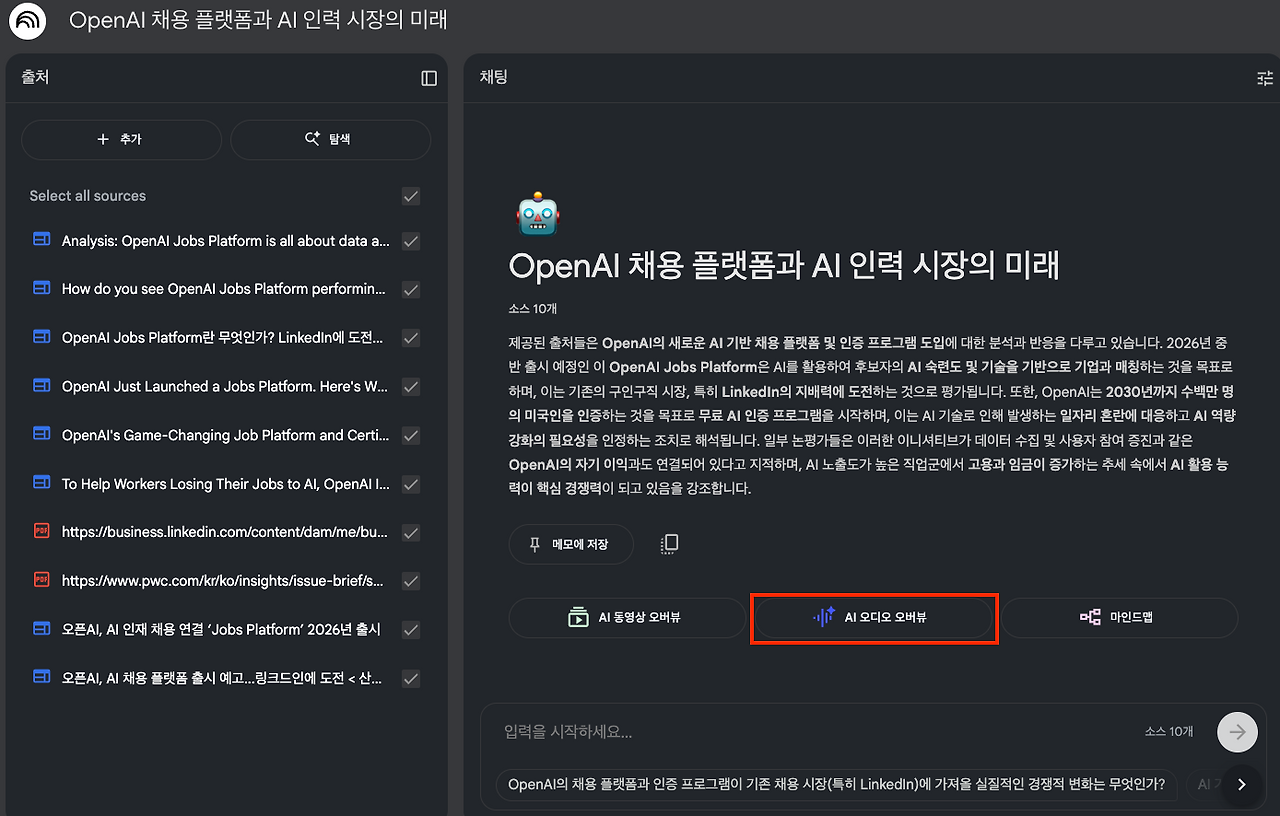Viewport: 1280px width, 816px height.
Task: Uncheck 'To Help Workers Losing Their Jobs' checkbox
Action: 410,484
